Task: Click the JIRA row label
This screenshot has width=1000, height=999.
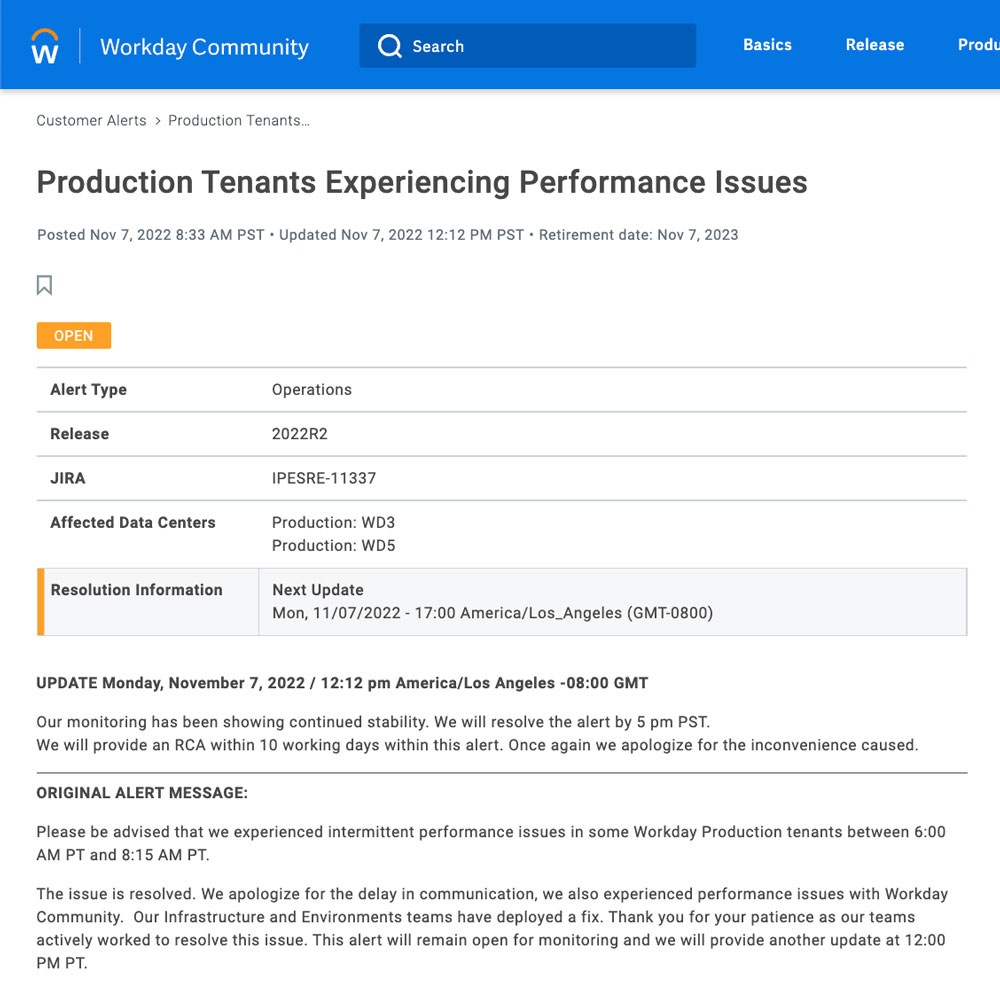Action: [x=68, y=478]
